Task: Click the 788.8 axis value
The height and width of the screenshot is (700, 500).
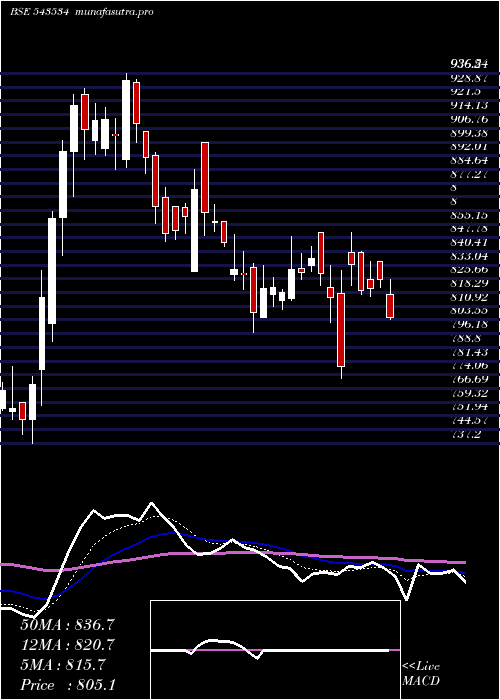Action: (x=465, y=338)
